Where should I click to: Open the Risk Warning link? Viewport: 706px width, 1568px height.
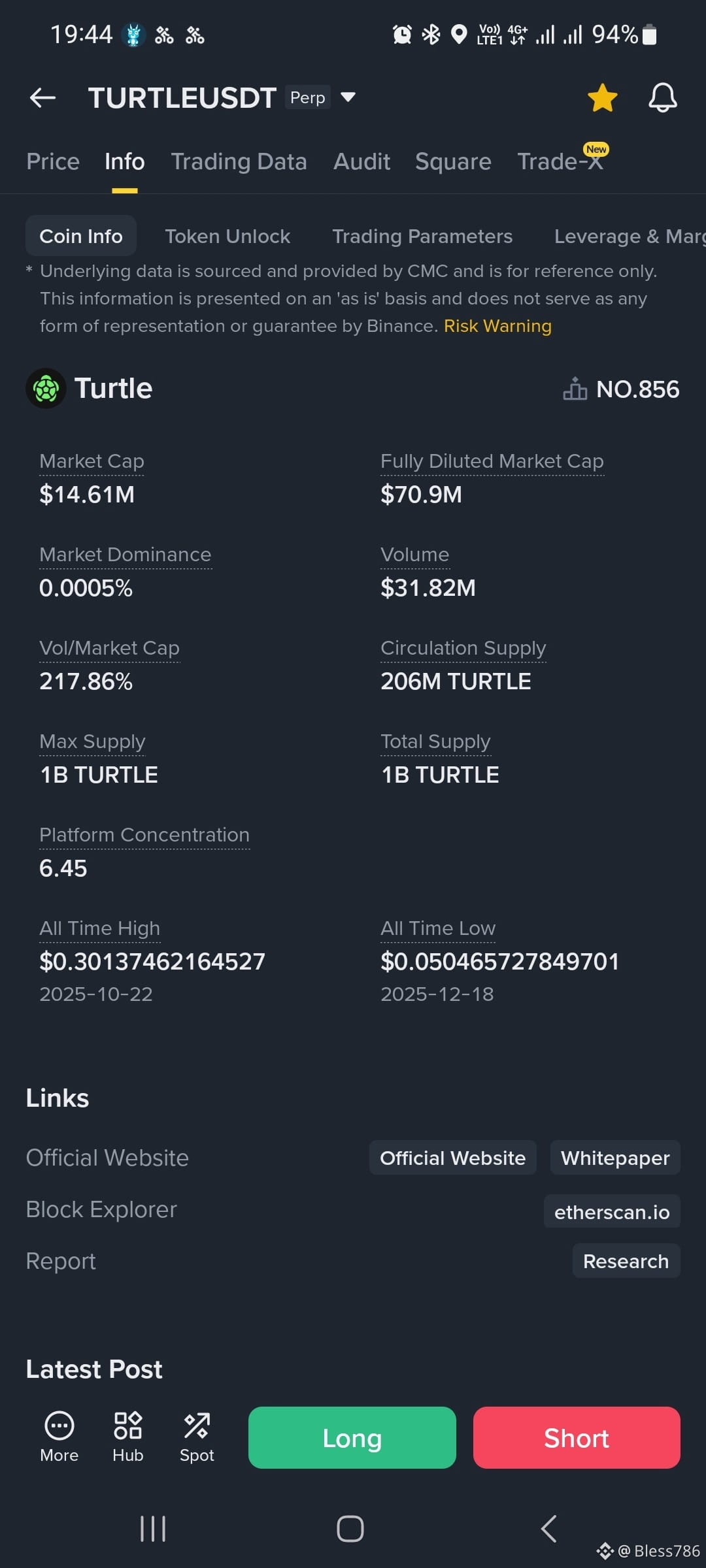pos(497,326)
